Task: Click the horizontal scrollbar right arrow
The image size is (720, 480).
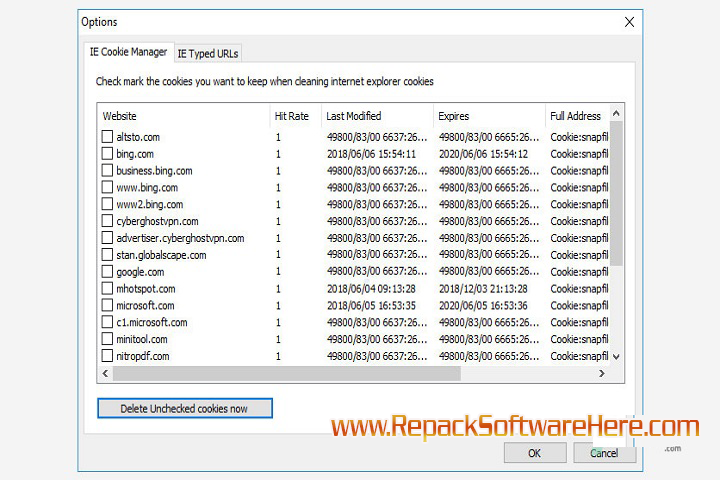Action: [602, 373]
